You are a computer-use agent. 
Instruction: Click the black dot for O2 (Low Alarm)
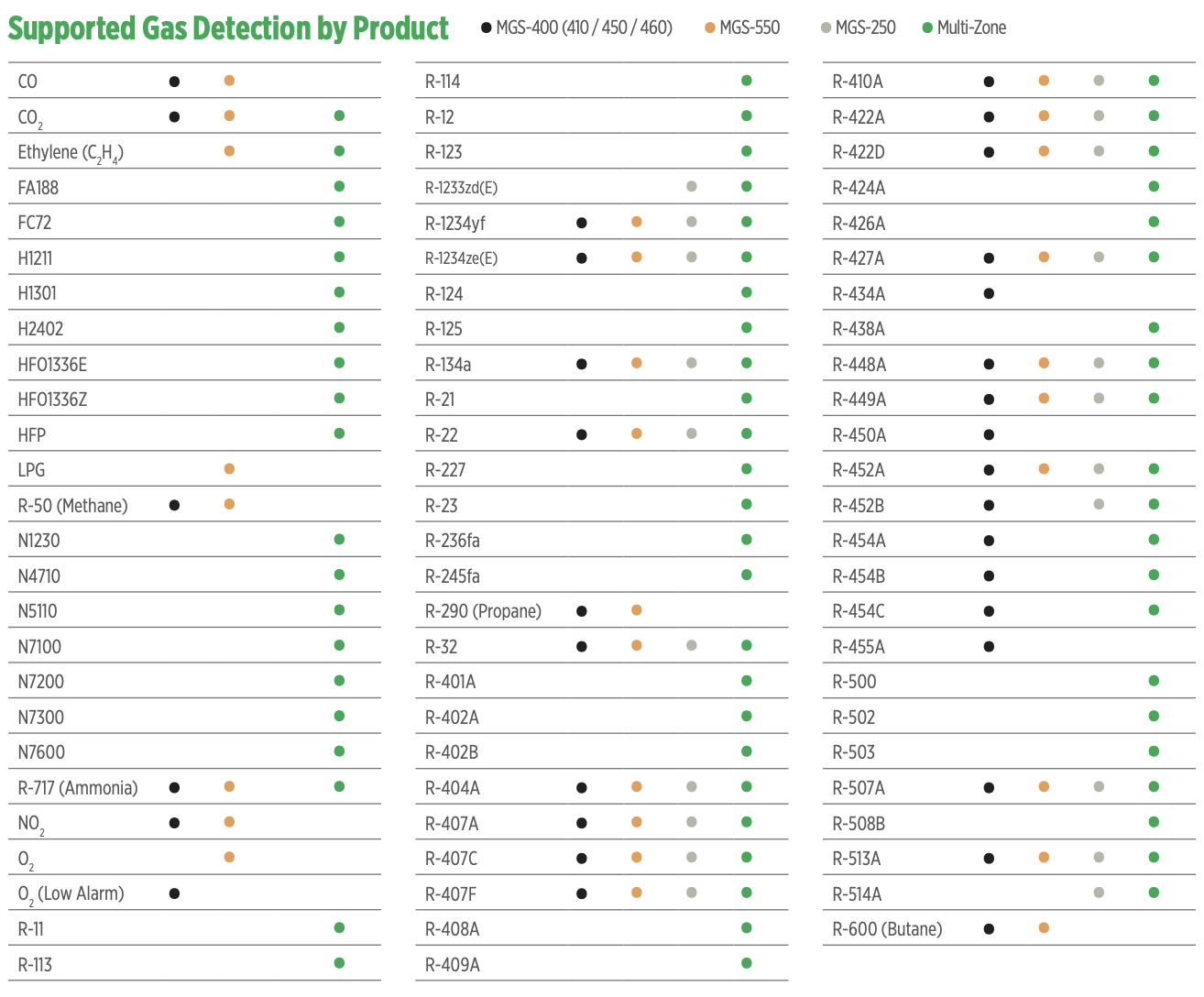[x=174, y=893]
